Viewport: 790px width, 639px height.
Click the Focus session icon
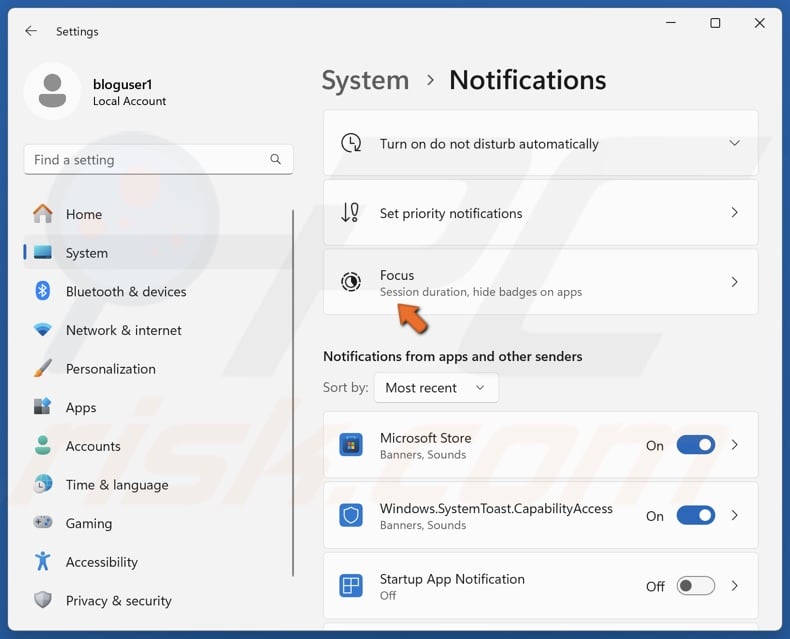(350, 282)
